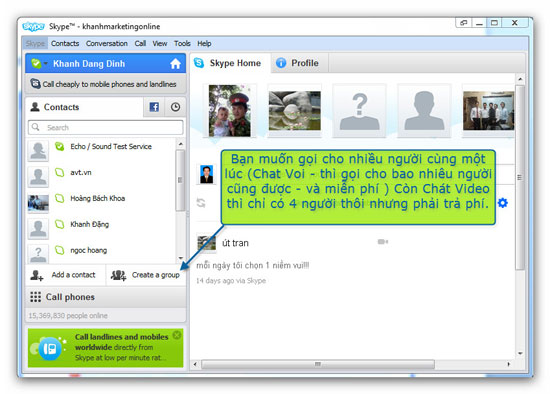This screenshot has width=550, height=394.
Task: Click the man in suit avatar in feed
Action: (x=206, y=174)
